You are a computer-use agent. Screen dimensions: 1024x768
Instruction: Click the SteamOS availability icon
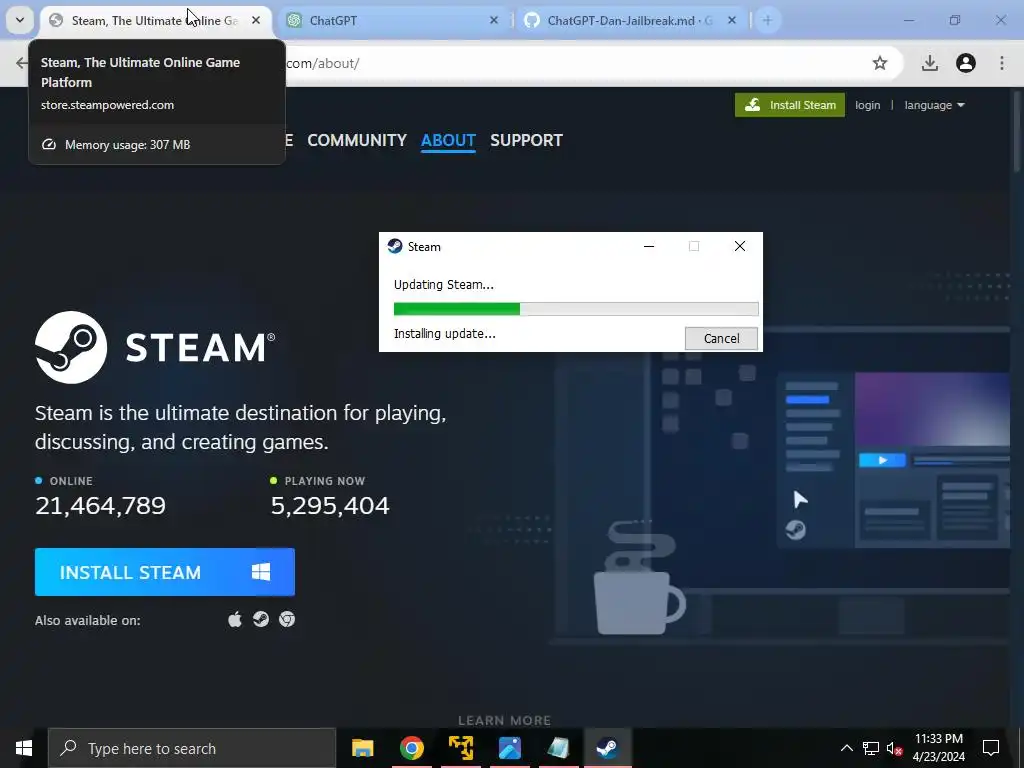click(x=261, y=619)
